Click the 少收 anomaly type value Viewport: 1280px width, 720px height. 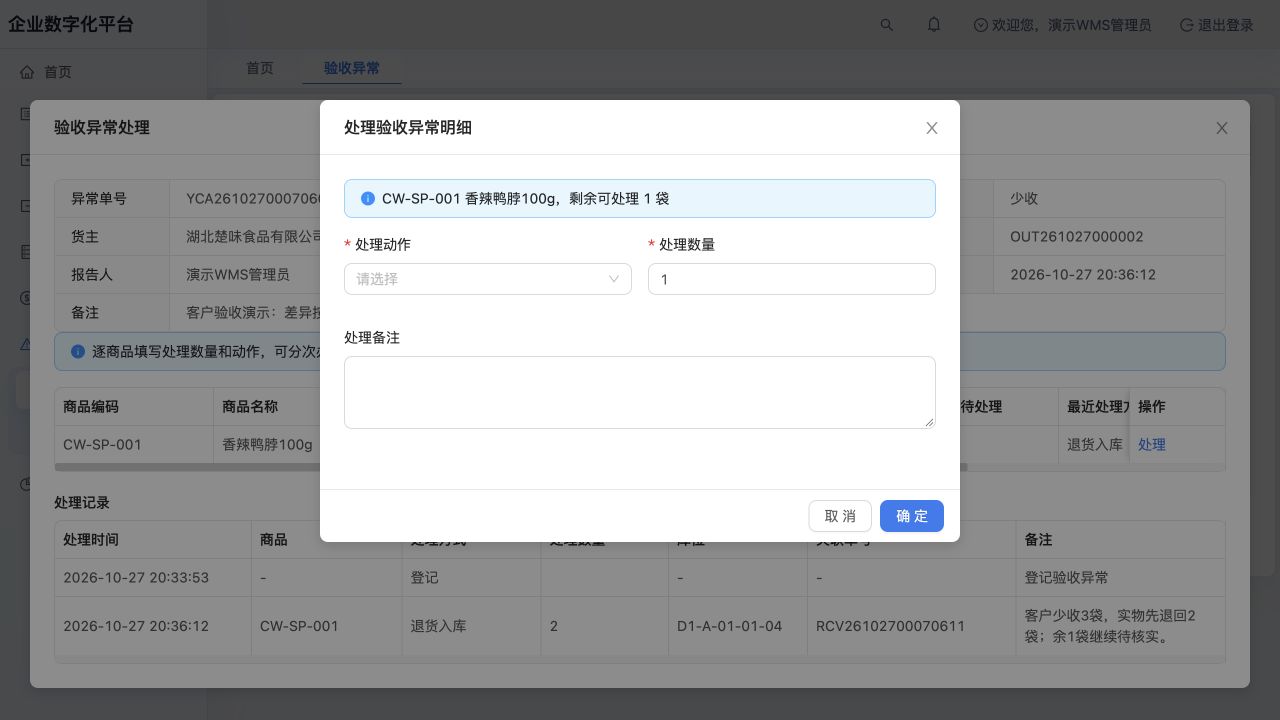[1024, 199]
